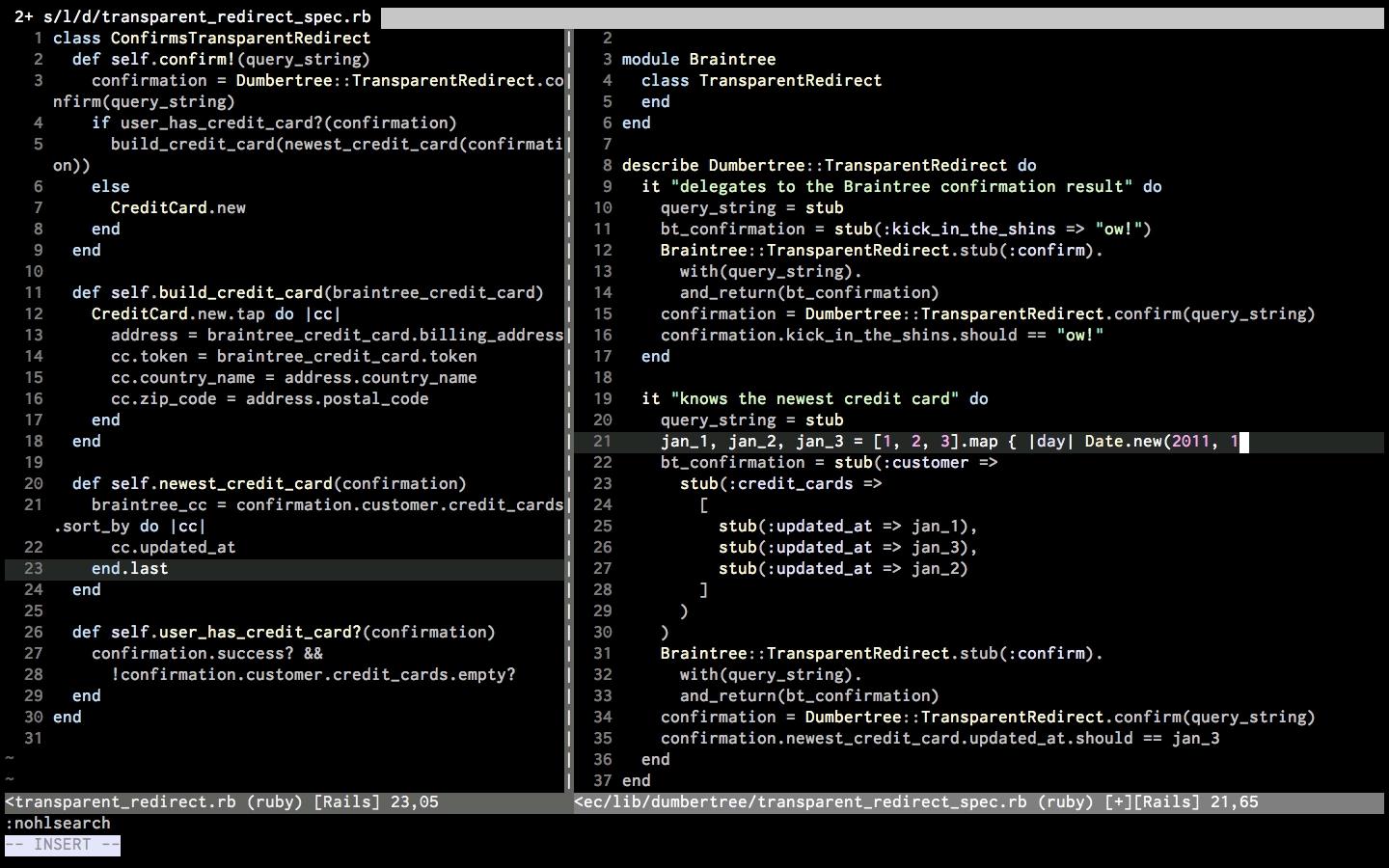Click line number 21 in right pane gutter
The height and width of the screenshot is (868, 1389).
click(x=603, y=441)
